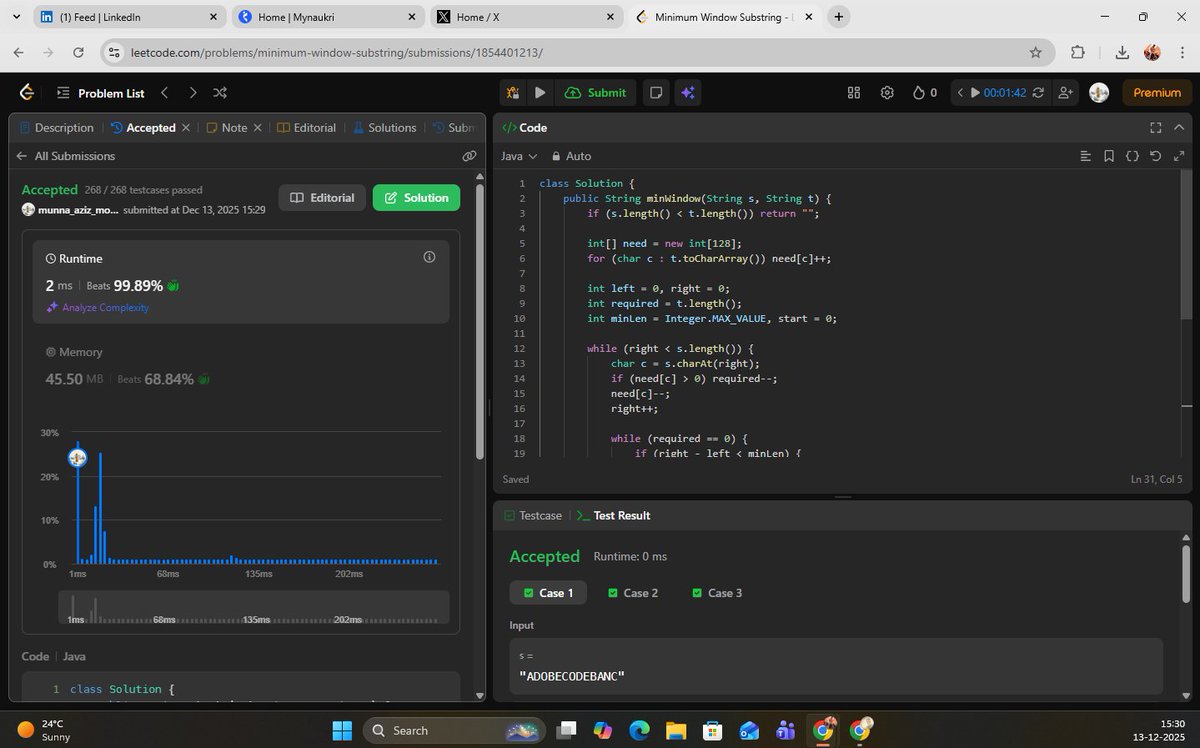Switch to the Testcase tab
The image size is (1200, 748).
pos(534,515)
